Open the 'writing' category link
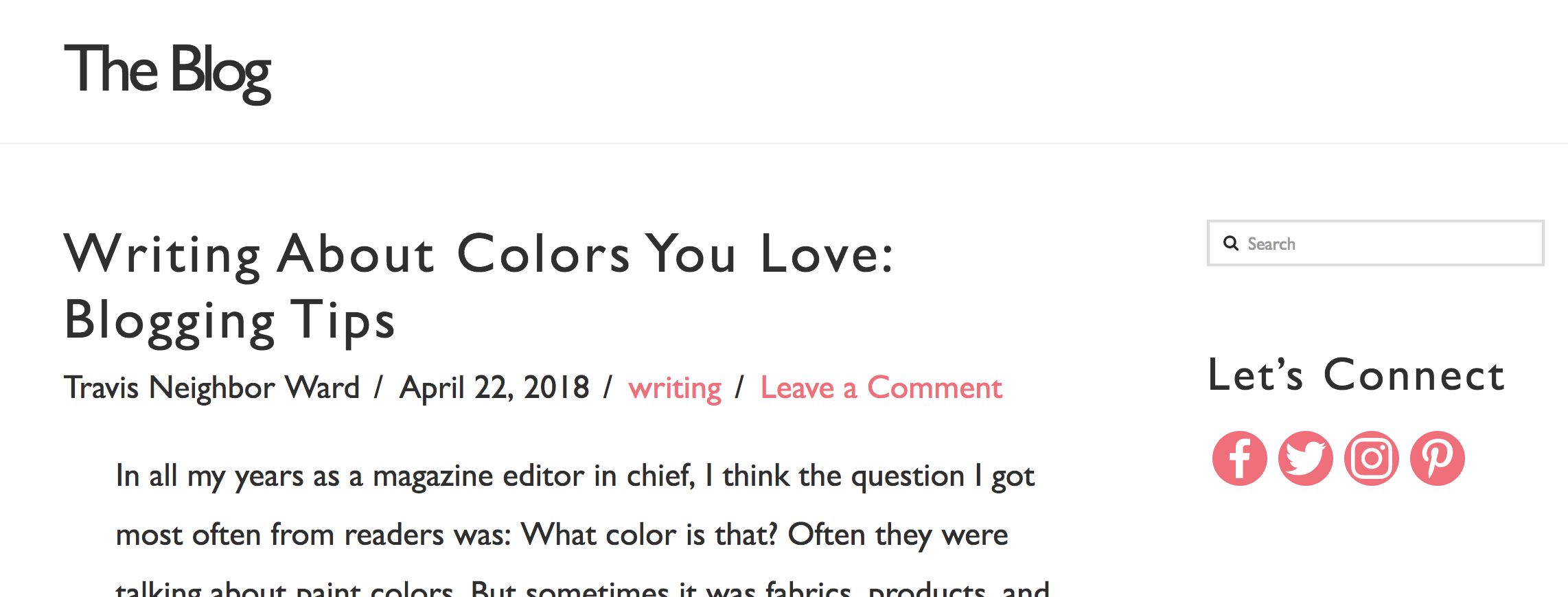 pos(675,388)
